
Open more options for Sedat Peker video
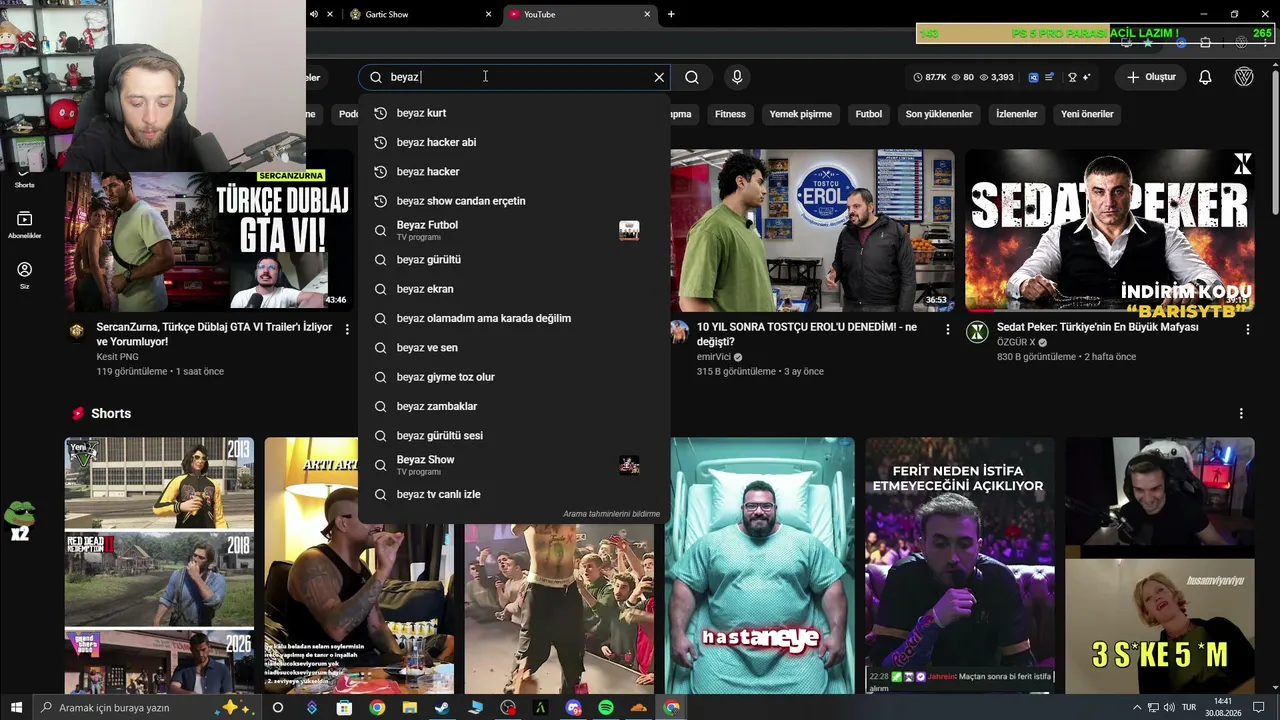[1248, 329]
